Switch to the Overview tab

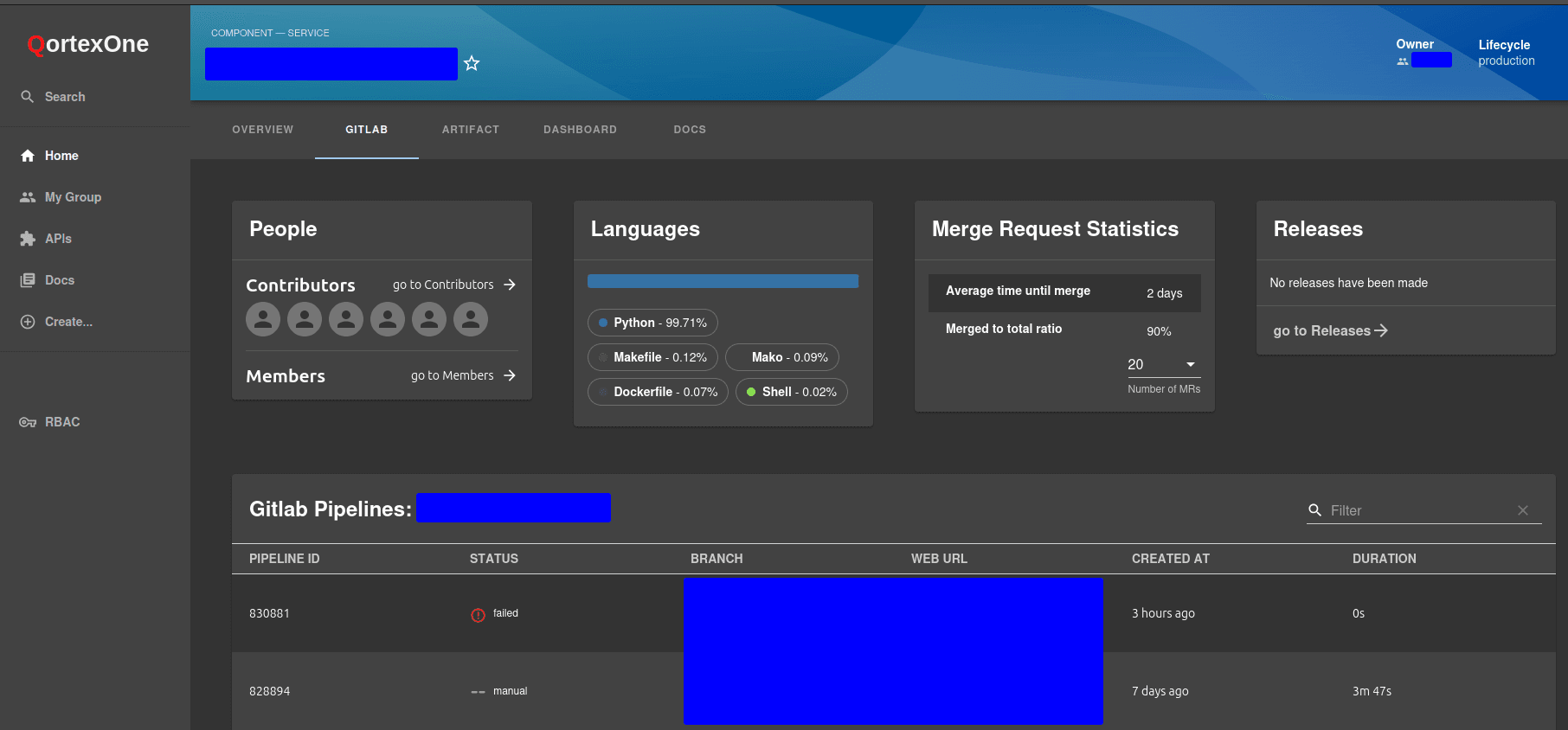pyautogui.click(x=263, y=130)
